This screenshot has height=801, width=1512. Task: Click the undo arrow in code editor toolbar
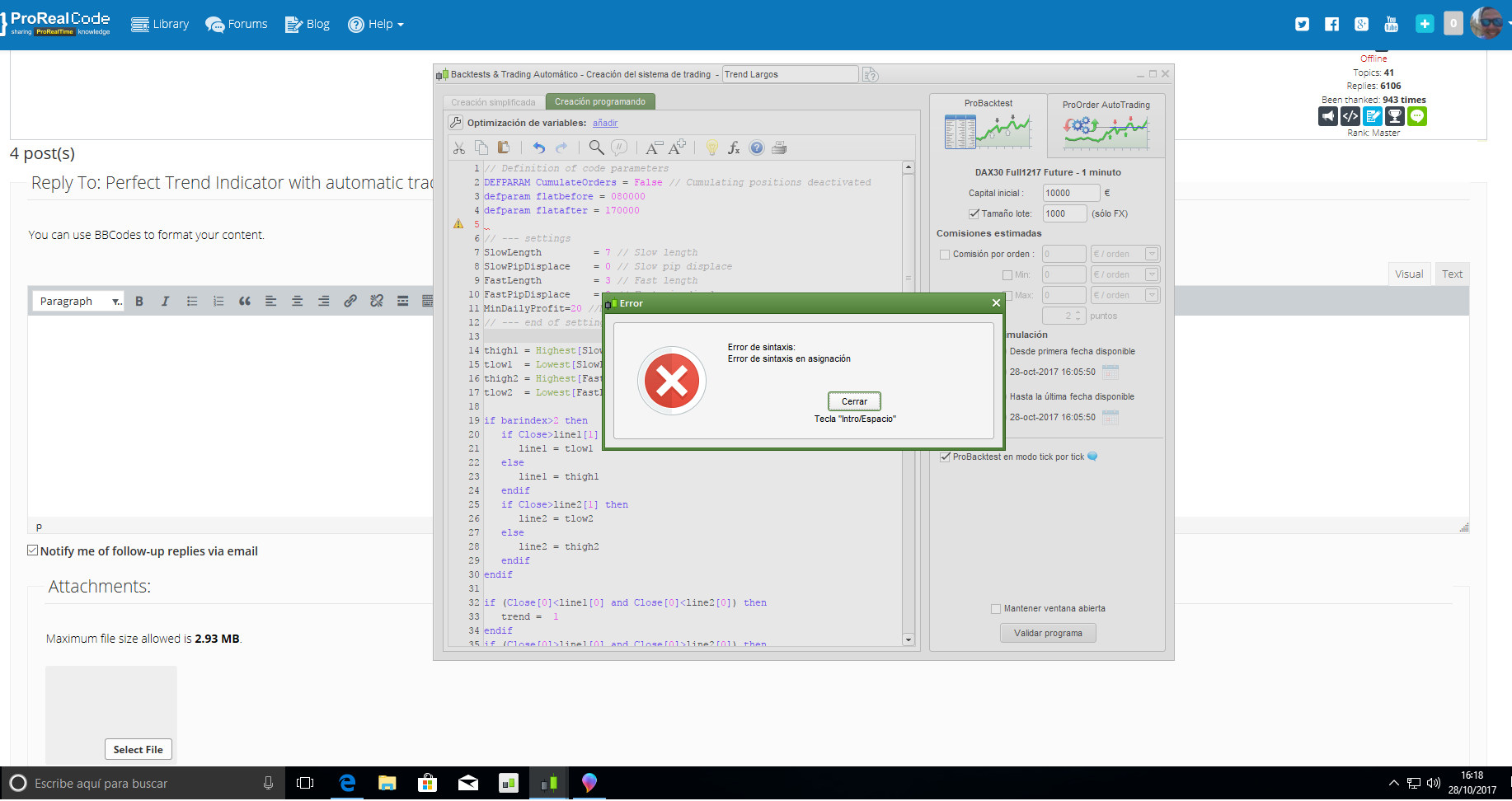pos(538,148)
